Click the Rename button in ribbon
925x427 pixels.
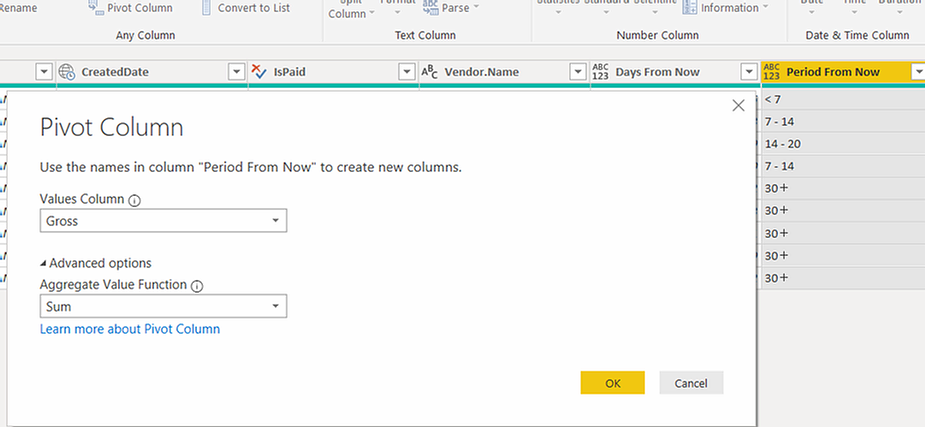coord(18,8)
